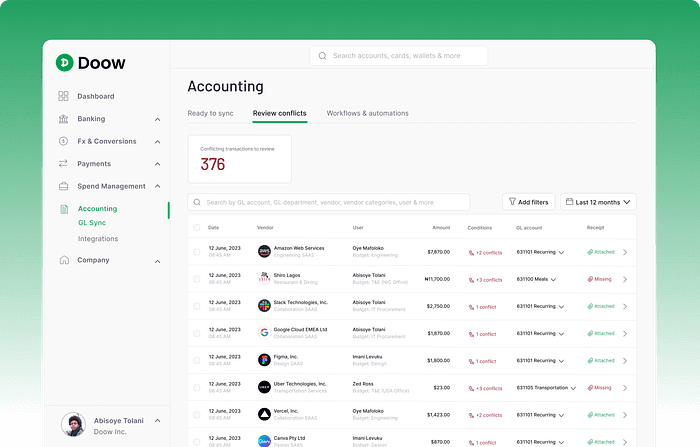Check the Slack Technologies row checkbox
700x447 pixels.
coord(197,306)
